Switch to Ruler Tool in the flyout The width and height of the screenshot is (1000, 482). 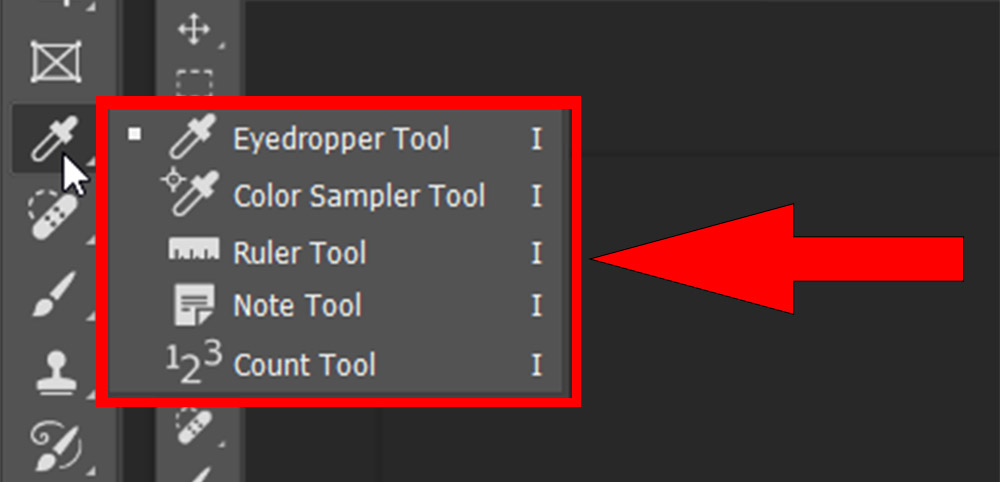pos(300,252)
